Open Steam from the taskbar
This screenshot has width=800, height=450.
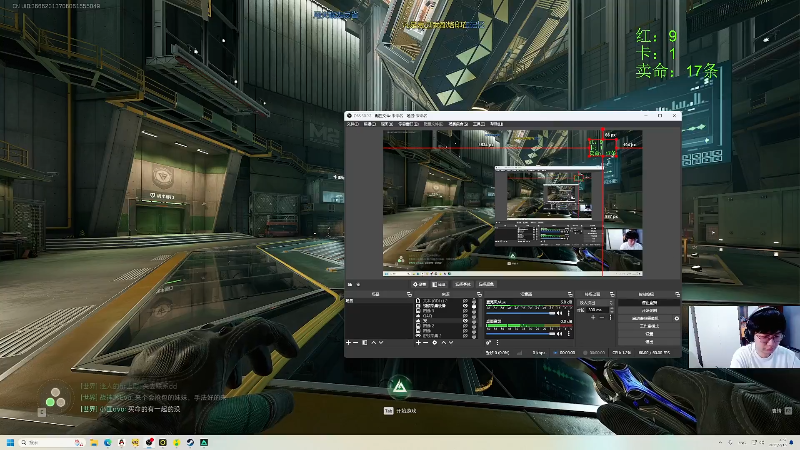pyautogui.click(x=190, y=442)
